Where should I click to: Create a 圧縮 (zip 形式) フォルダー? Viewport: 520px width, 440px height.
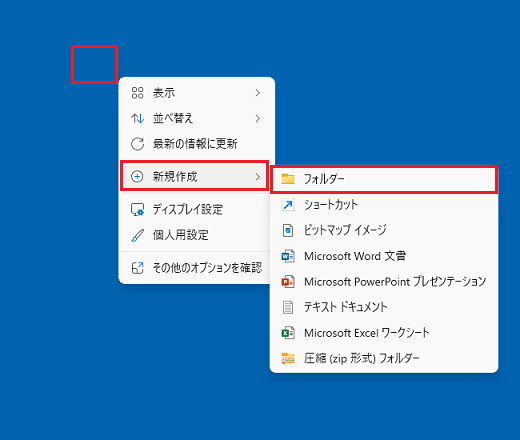click(384, 358)
